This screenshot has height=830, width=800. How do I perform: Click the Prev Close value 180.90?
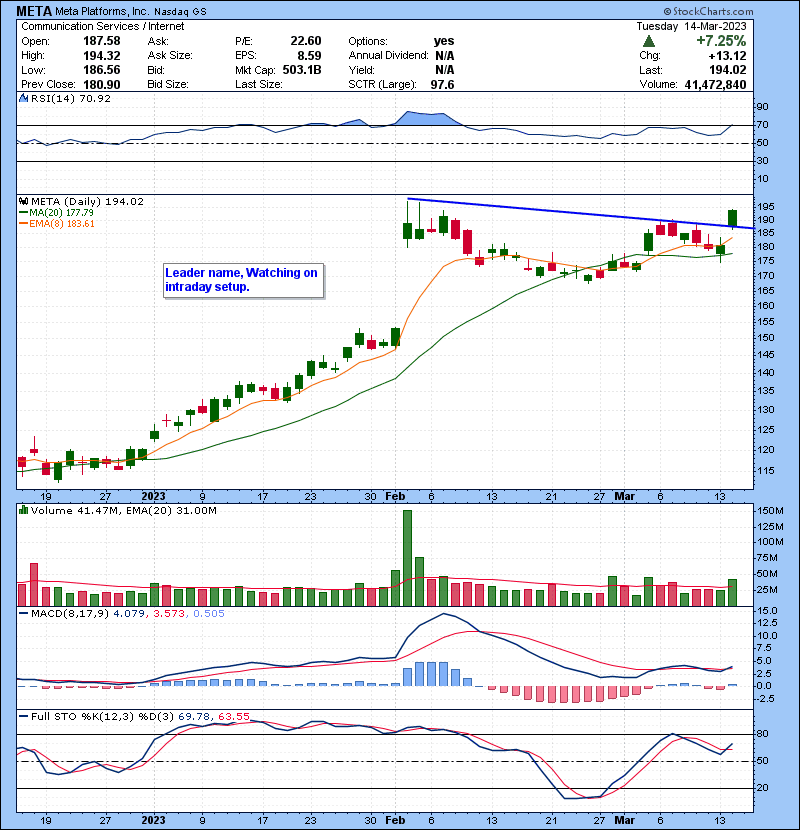[x=102, y=85]
